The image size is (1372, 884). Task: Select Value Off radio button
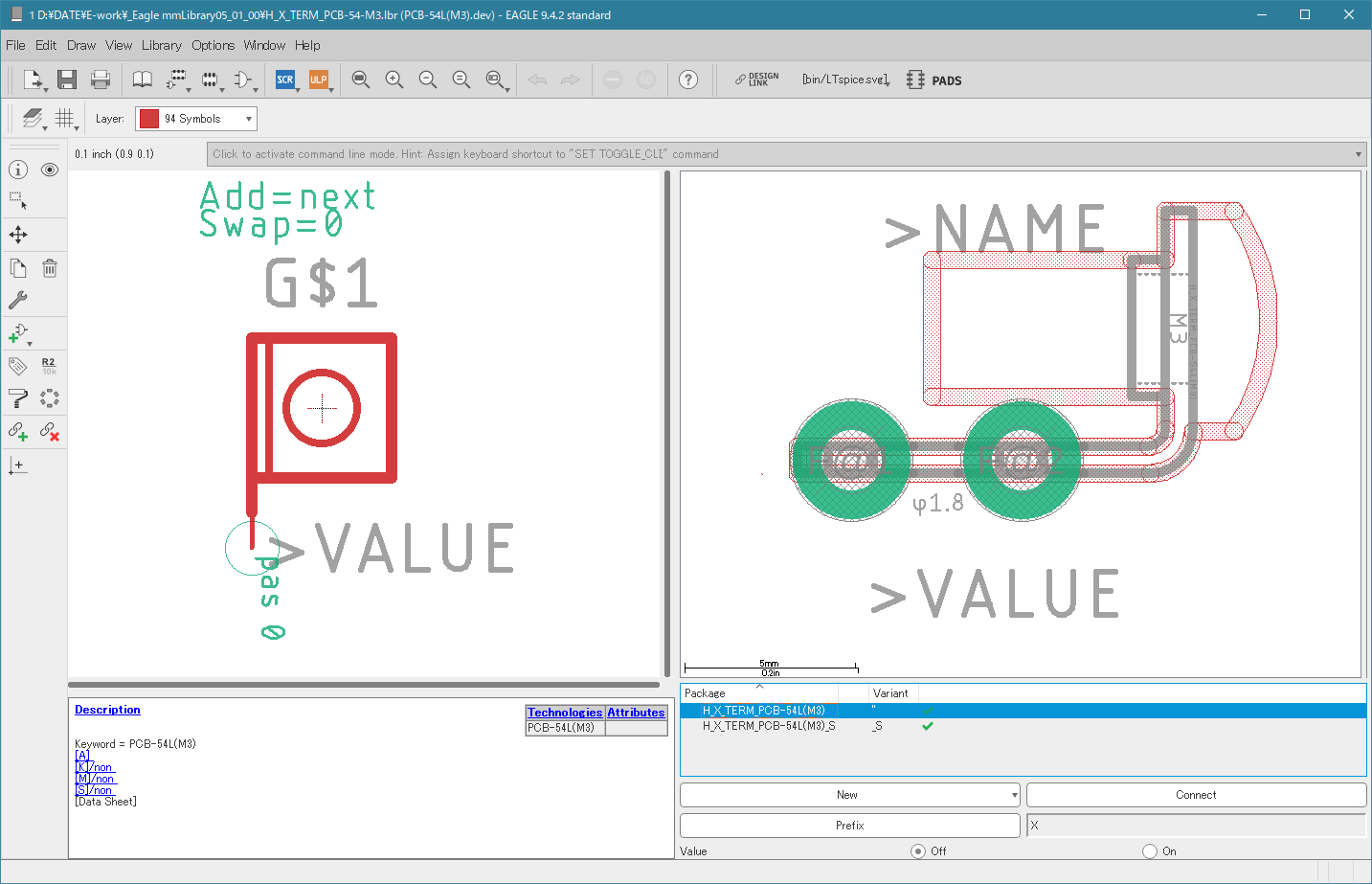click(918, 850)
